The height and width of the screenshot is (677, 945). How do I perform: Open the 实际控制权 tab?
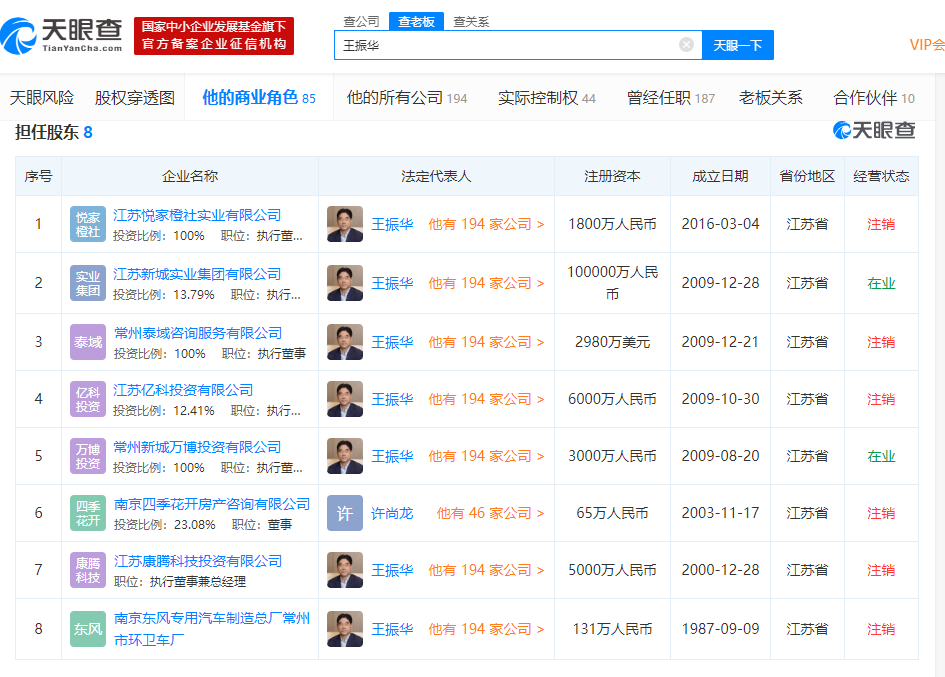click(x=547, y=98)
